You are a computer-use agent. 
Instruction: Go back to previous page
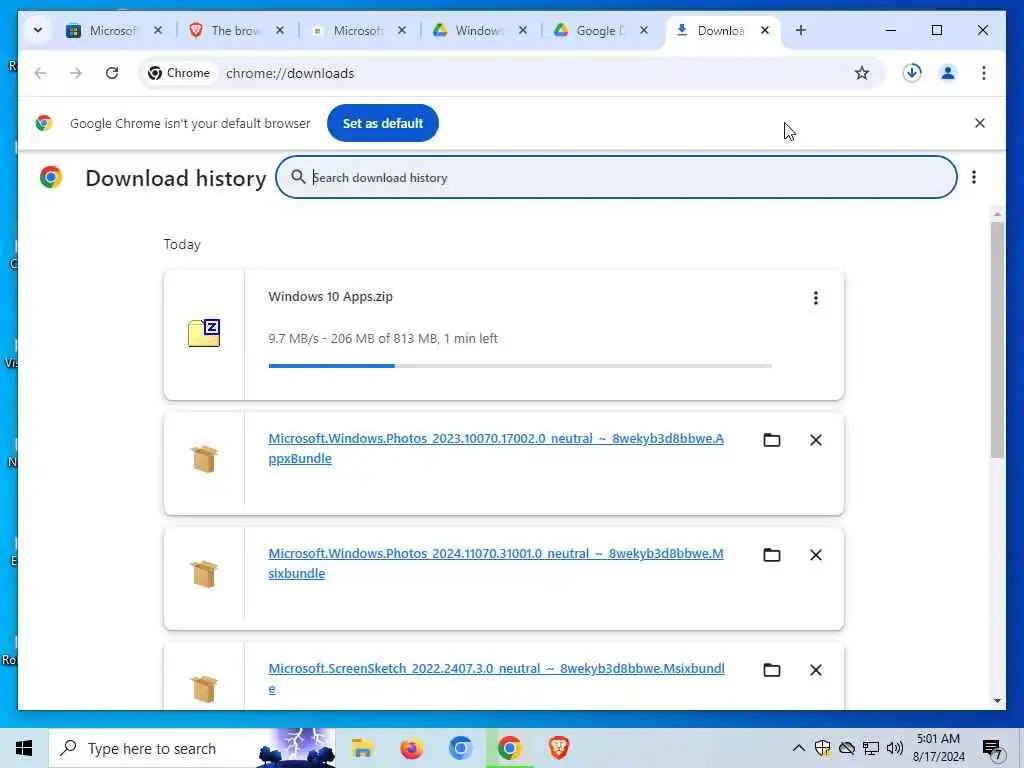click(40, 73)
